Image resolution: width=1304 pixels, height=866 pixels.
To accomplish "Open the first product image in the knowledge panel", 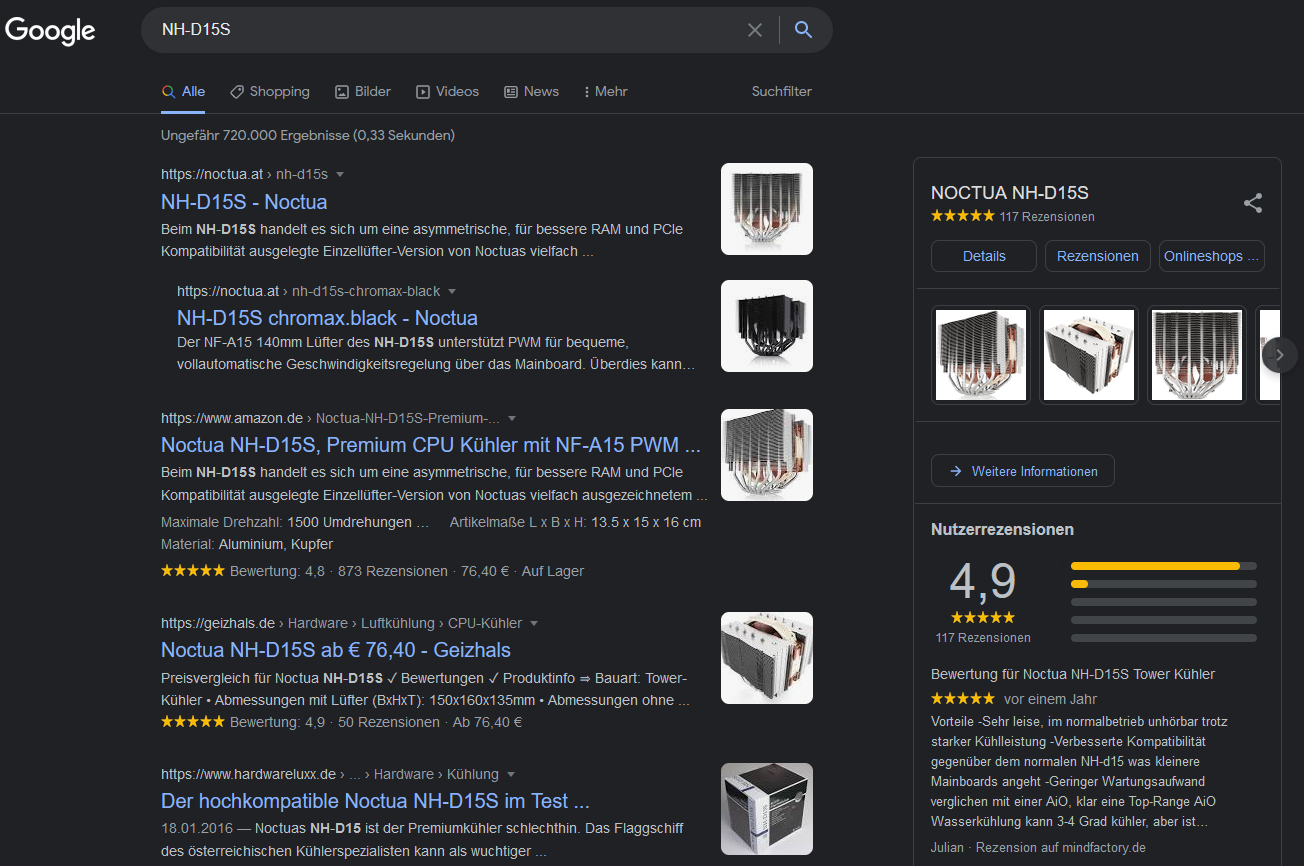I will click(981, 355).
